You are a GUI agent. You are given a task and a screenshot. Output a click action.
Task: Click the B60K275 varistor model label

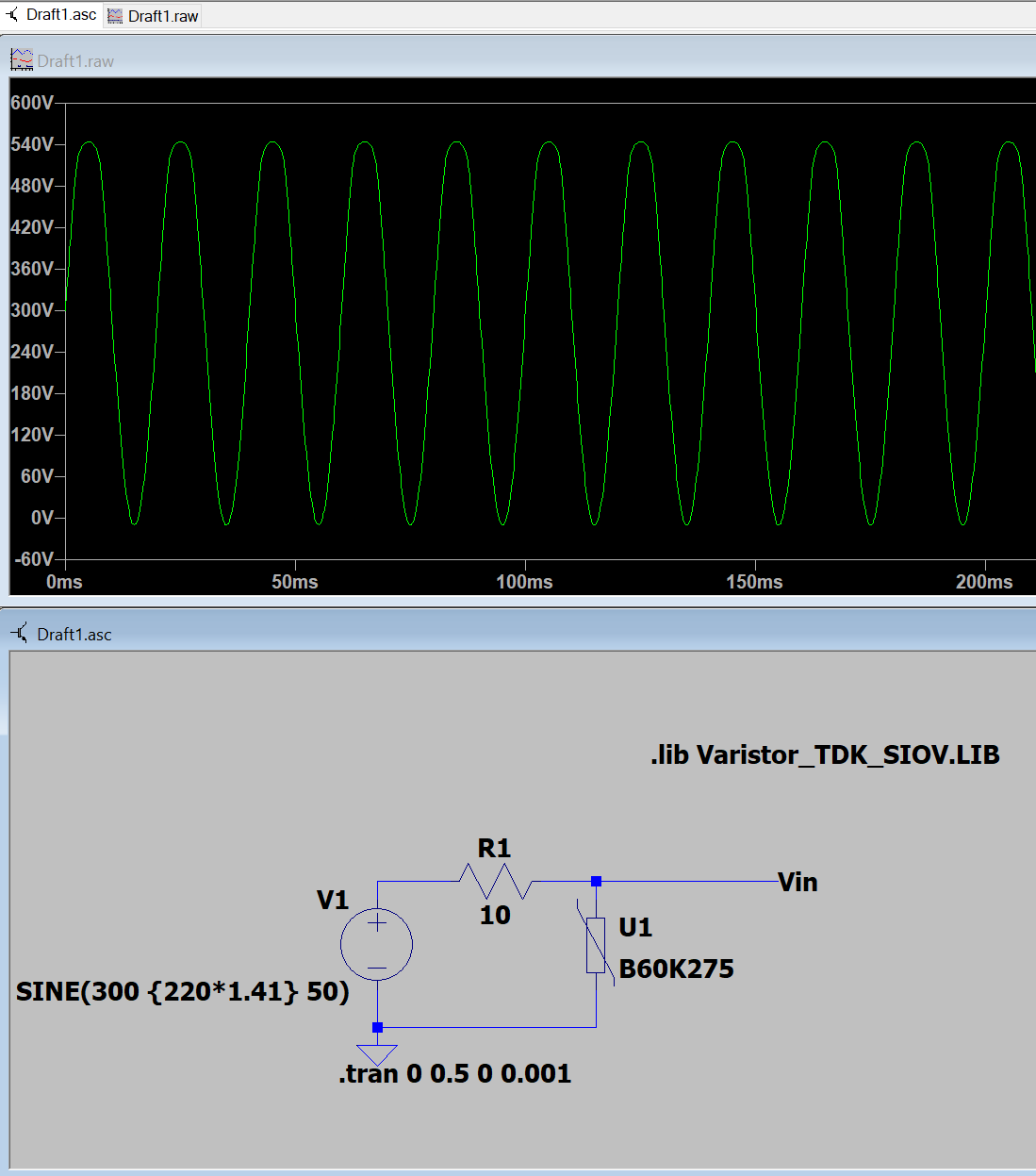coord(676,969)
